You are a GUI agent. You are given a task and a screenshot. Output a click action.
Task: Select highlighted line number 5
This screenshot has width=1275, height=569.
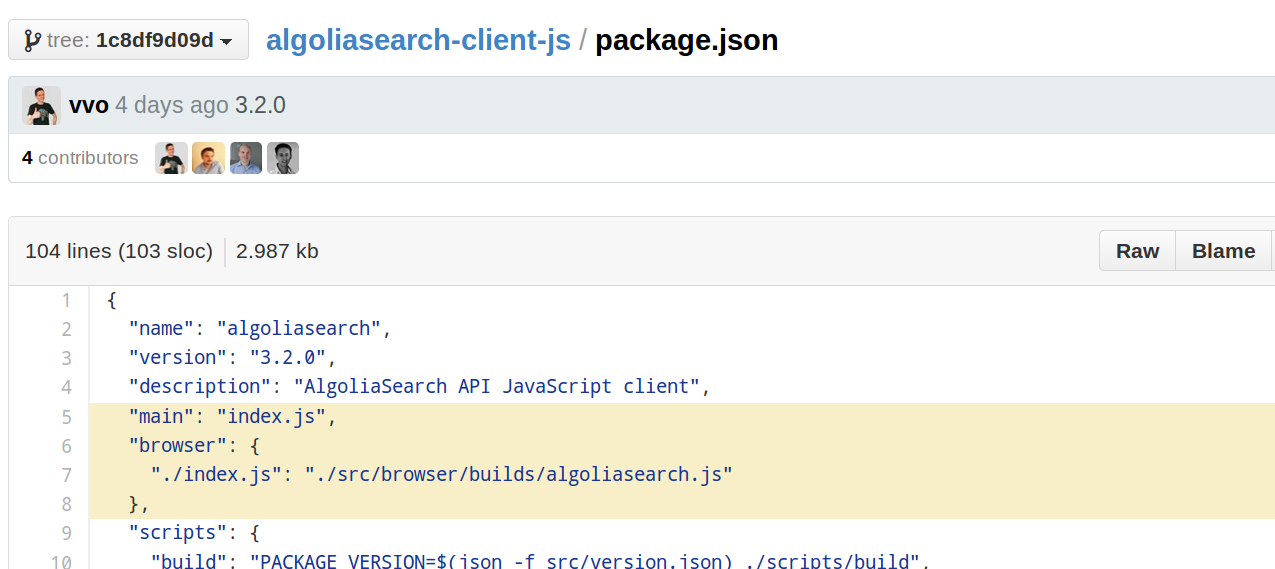tap(66, 416)
